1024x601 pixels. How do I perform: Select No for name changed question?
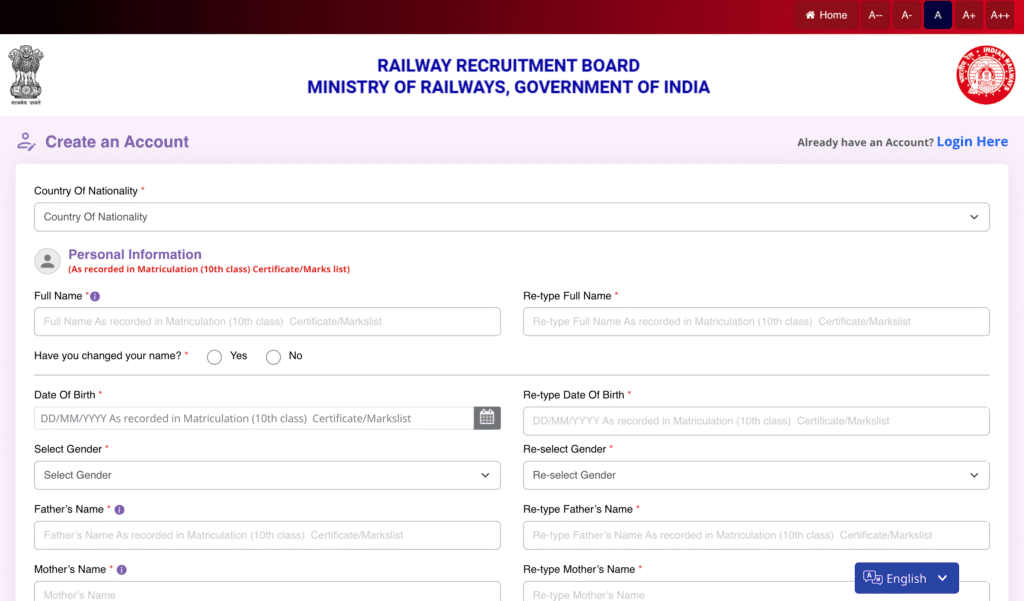[x=273, y=357]
